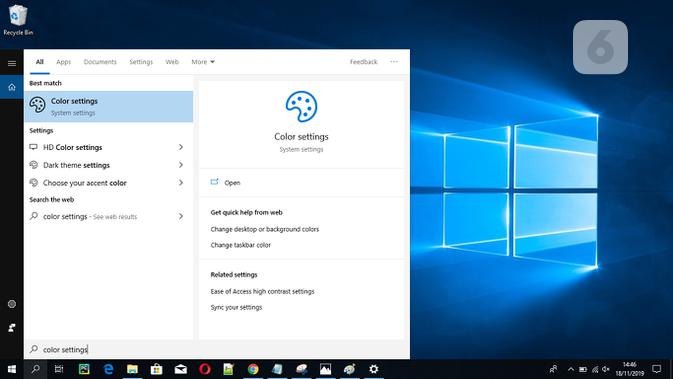Click the search box containing color settings
Image resolution: width=673 pixels, height=379 pixels.
pos(217,349)
